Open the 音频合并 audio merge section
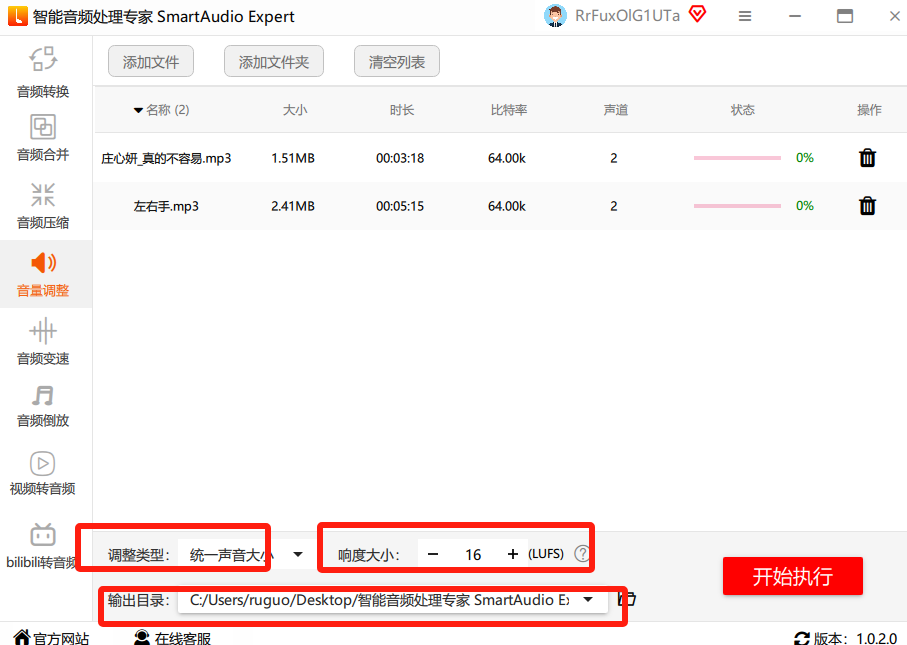 pyautogui.click(x=43, y=138)
